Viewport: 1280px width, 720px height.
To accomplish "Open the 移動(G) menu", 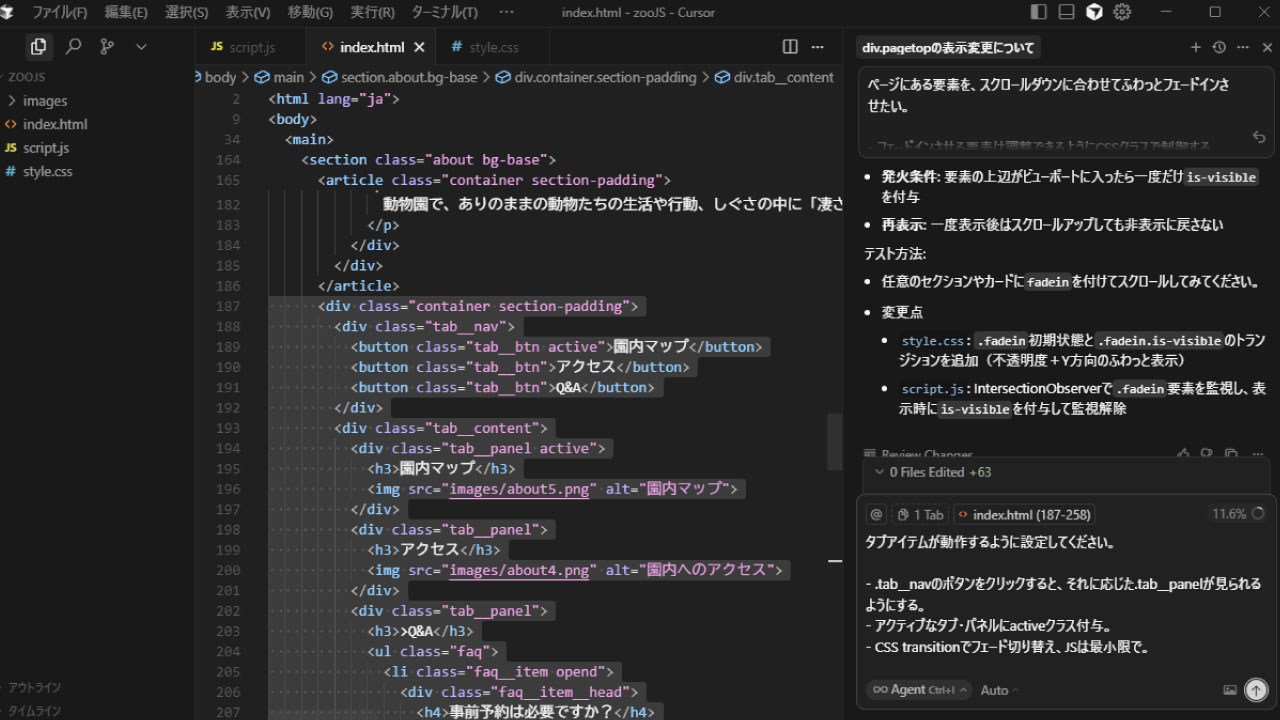I will (x=310, y=12).
